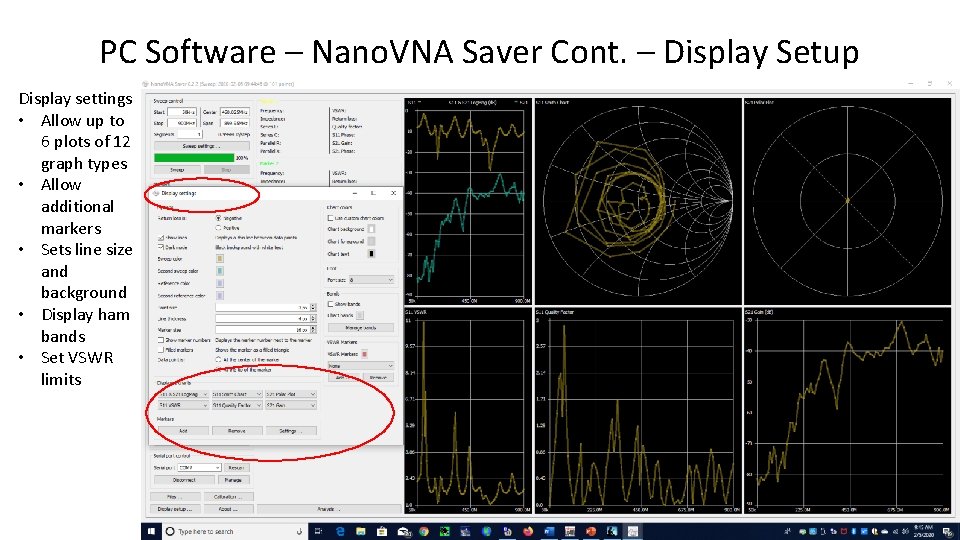Click the Center frequency field

[234, 112]
